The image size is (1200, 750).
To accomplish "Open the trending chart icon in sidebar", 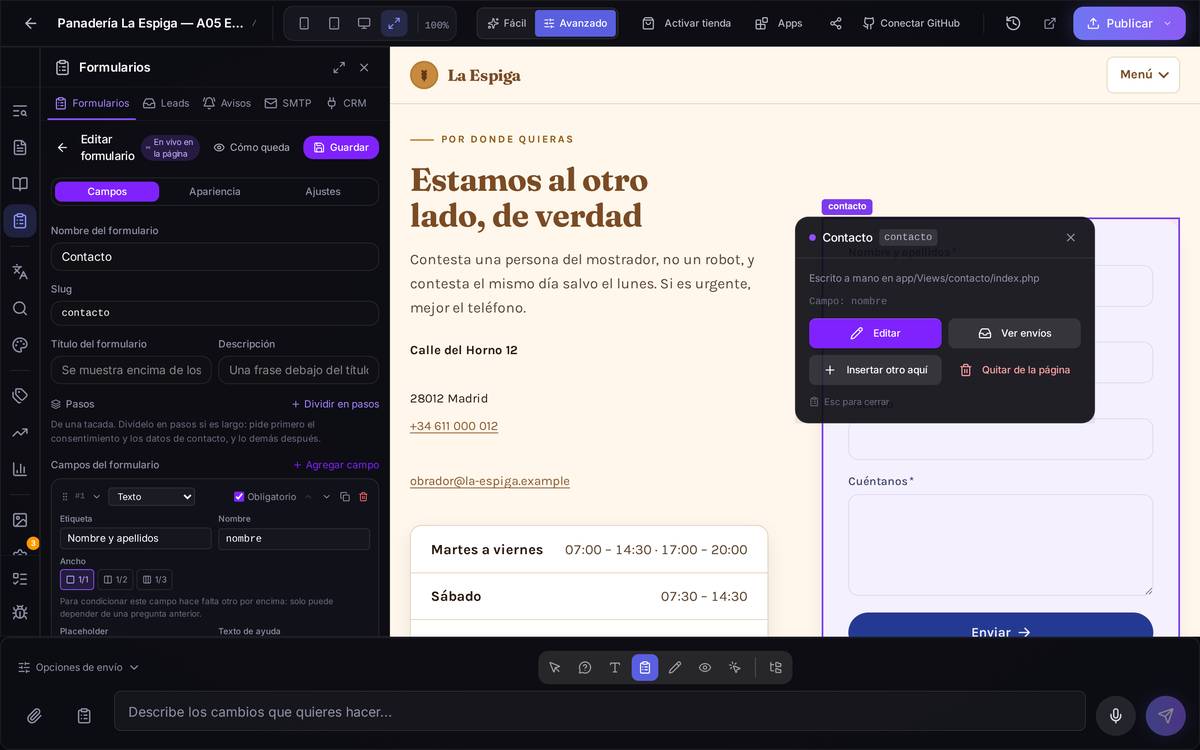I will 20,432.
